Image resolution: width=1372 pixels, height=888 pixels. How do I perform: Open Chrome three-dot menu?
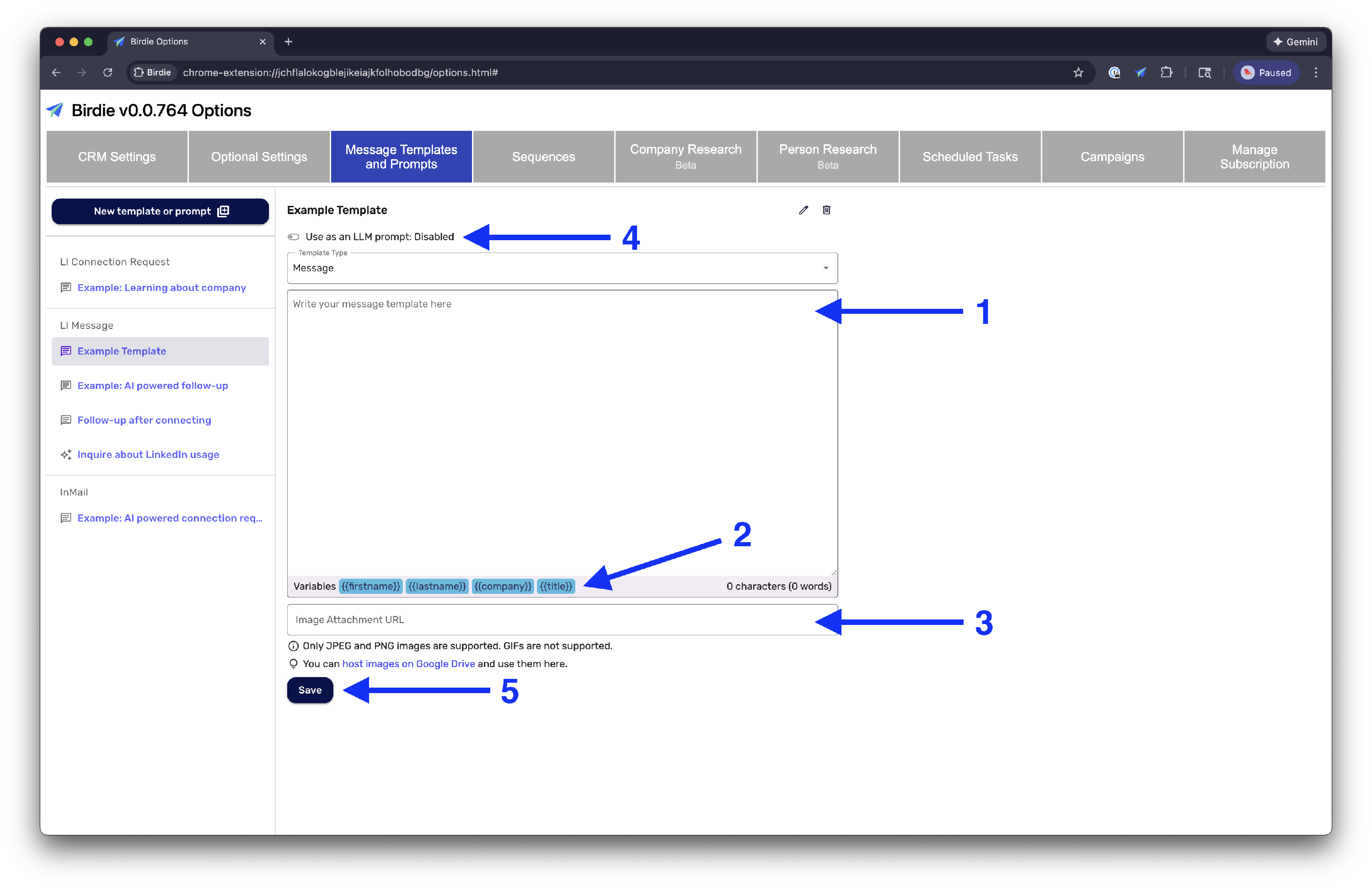[x=1315, y=73]
